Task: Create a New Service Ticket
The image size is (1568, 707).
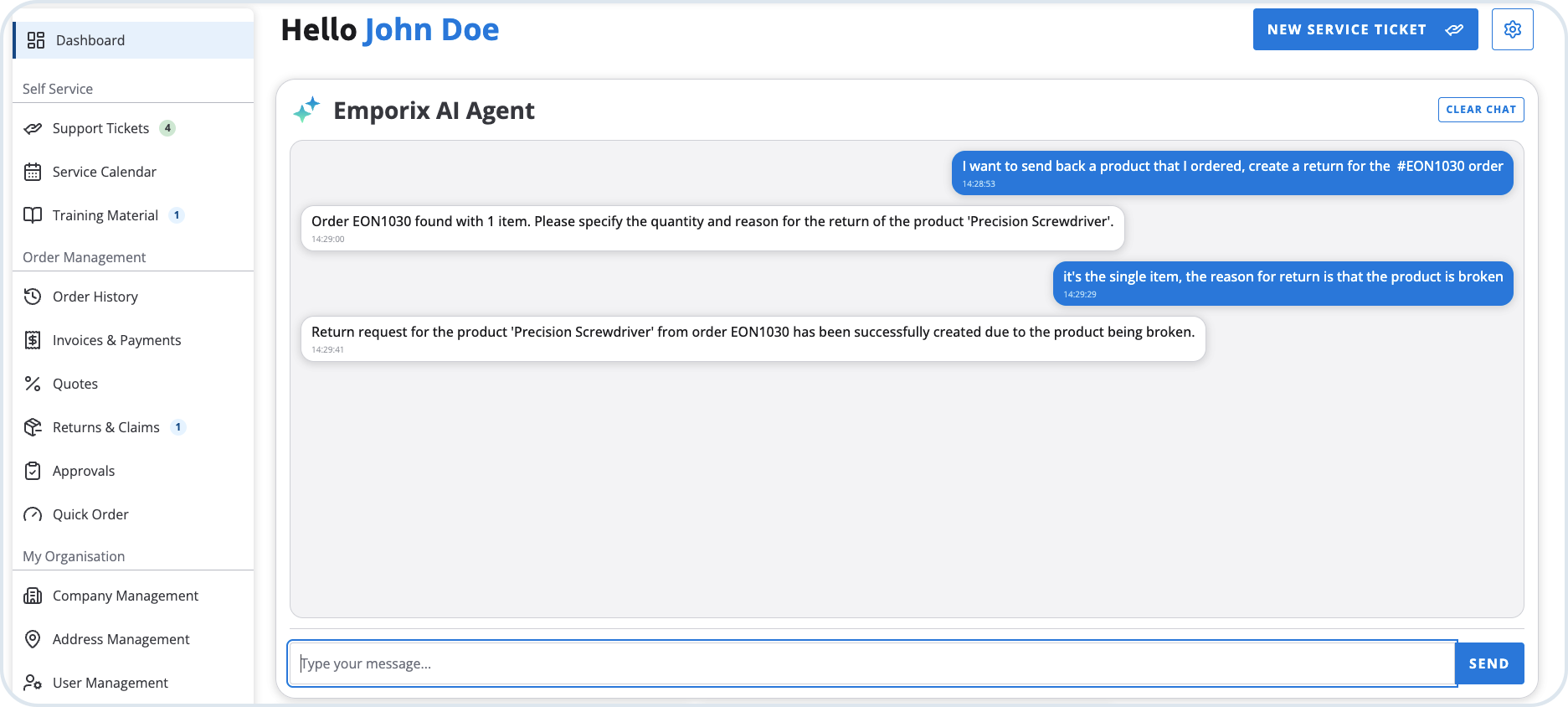Action: pos(1365,29)
